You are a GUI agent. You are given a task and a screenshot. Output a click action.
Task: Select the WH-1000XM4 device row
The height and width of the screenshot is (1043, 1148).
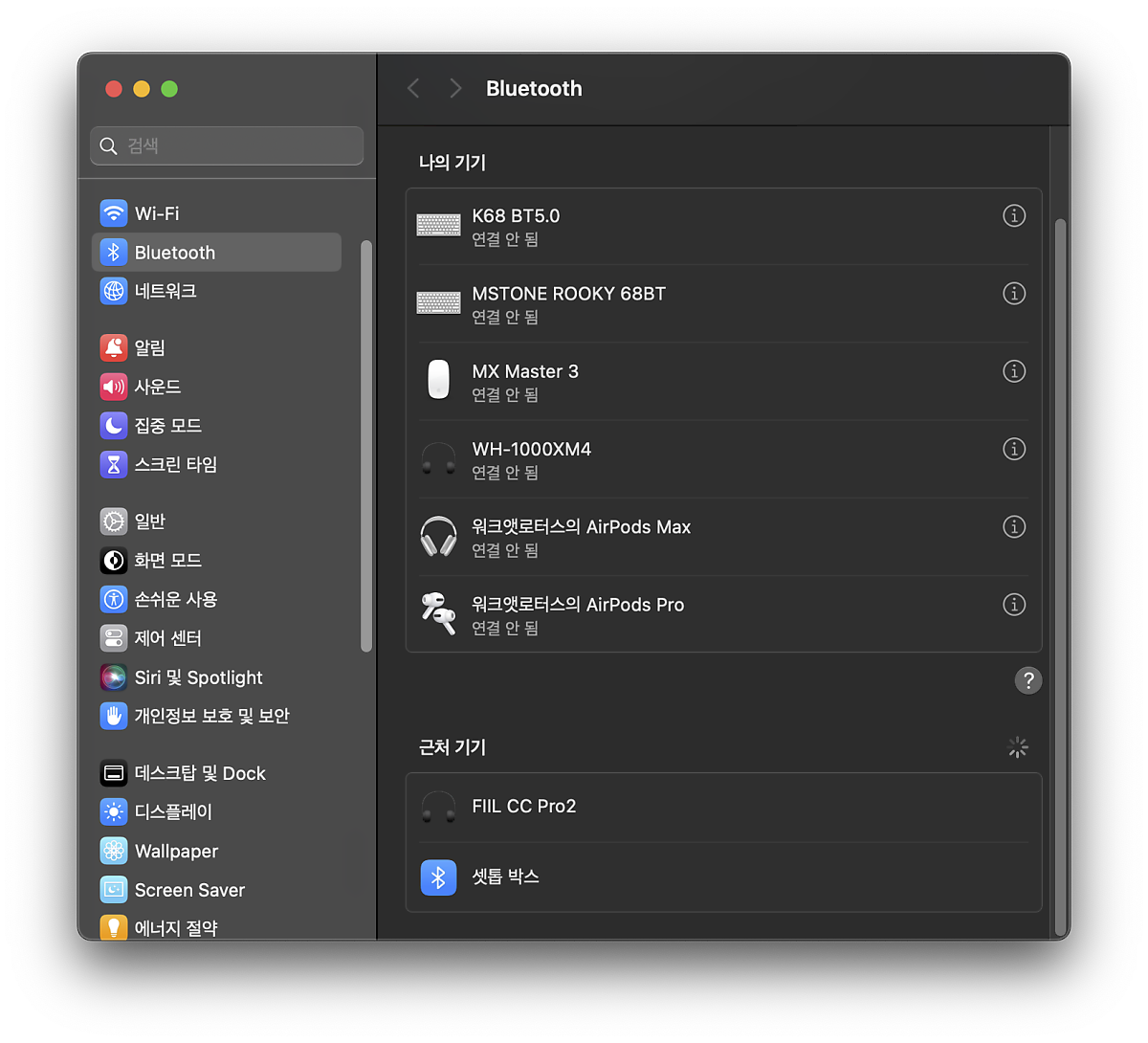coord(723,459)
